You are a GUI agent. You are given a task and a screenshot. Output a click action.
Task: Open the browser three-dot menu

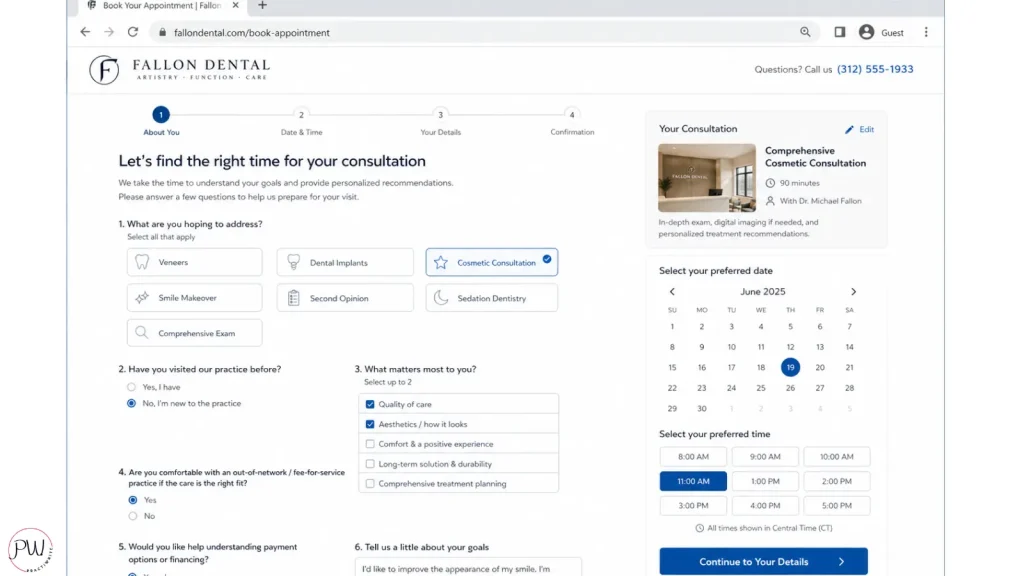[x=926, y=32]
